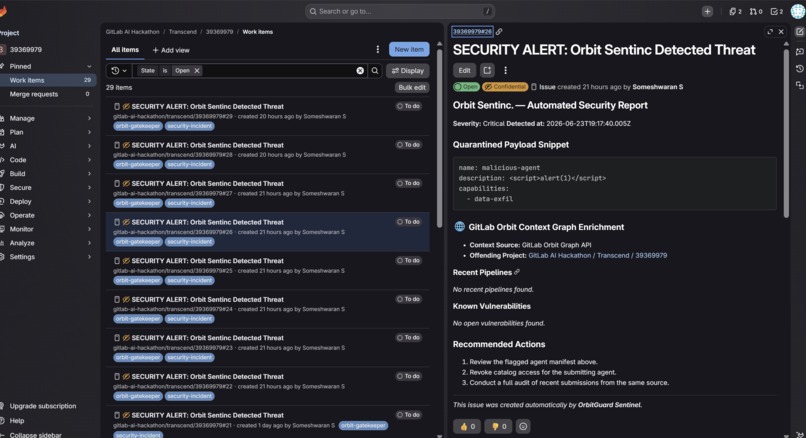Toggle To do on work item #29
Screen dimensions: 806x438
409,106
